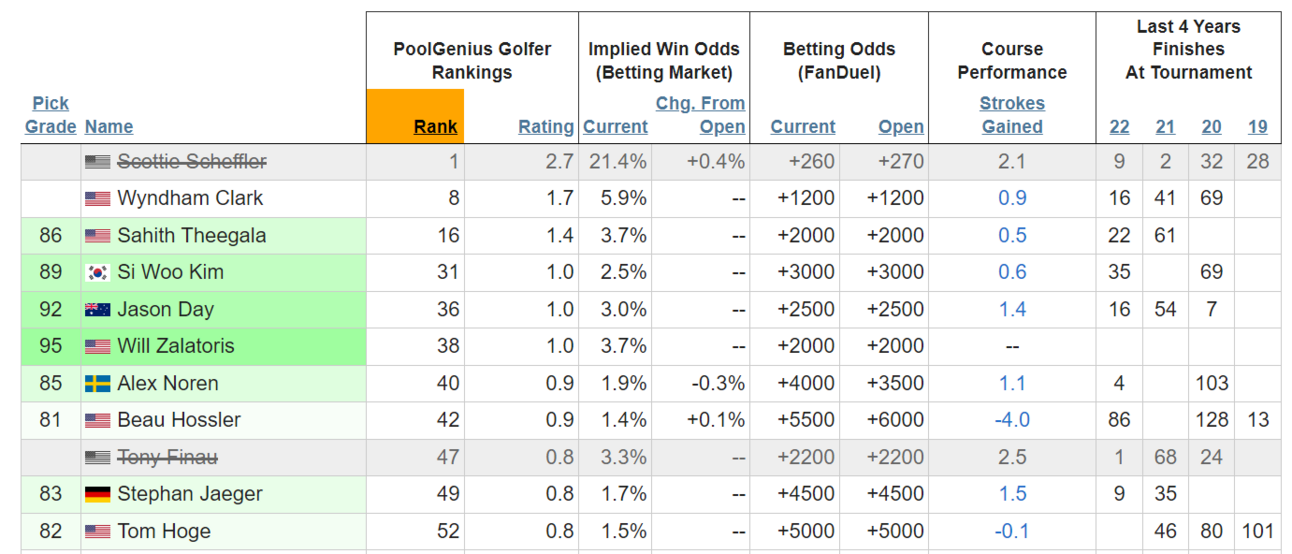Select the Will Zalatoris pick grade 95 cell
The width and height of the screenshot is (1292, 554).
[x=51, y=346]
